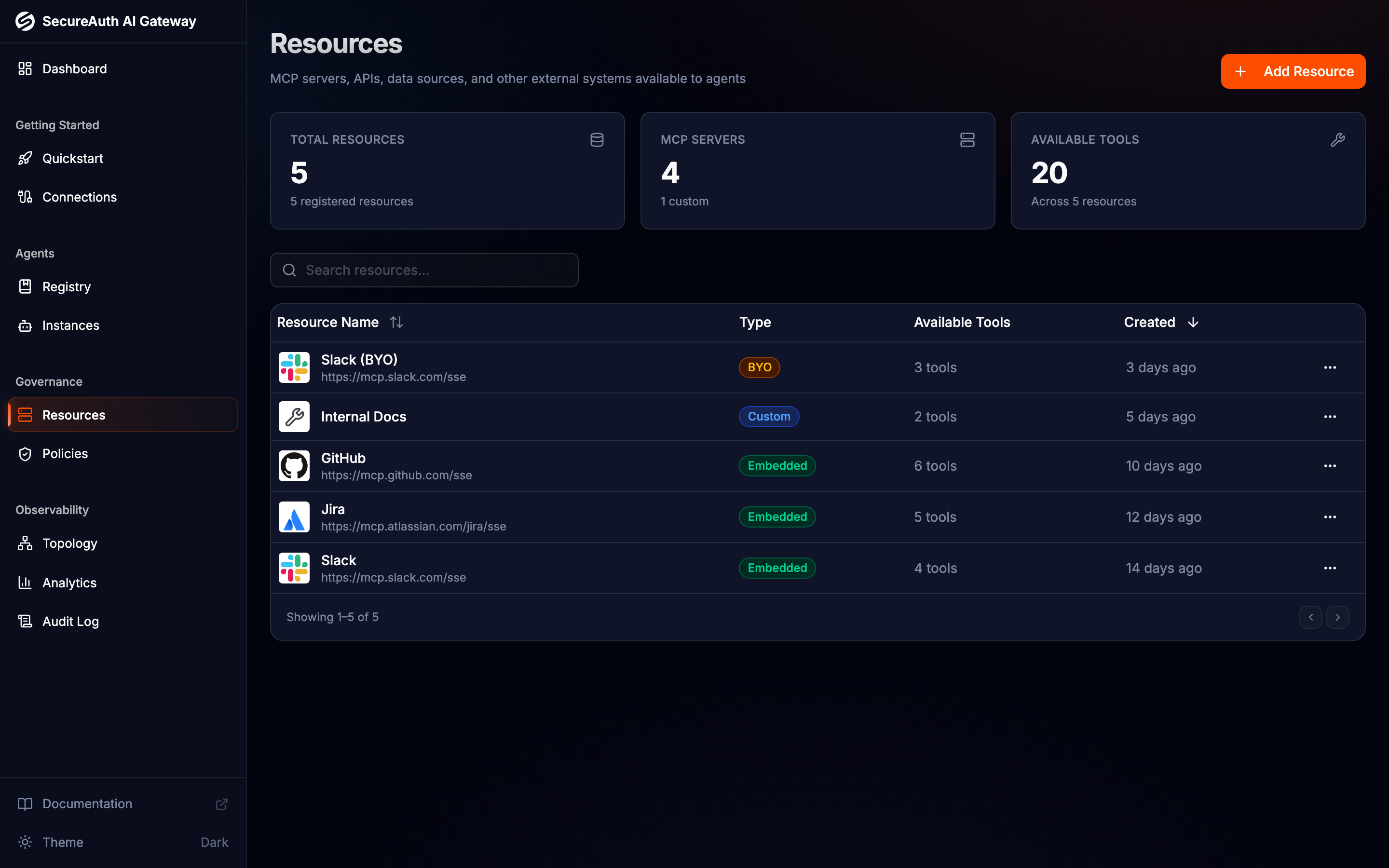The height and width of the screenshot is (868, 1389).
Task: Click the Quickstart rocket icon
Action: [25, 159]
